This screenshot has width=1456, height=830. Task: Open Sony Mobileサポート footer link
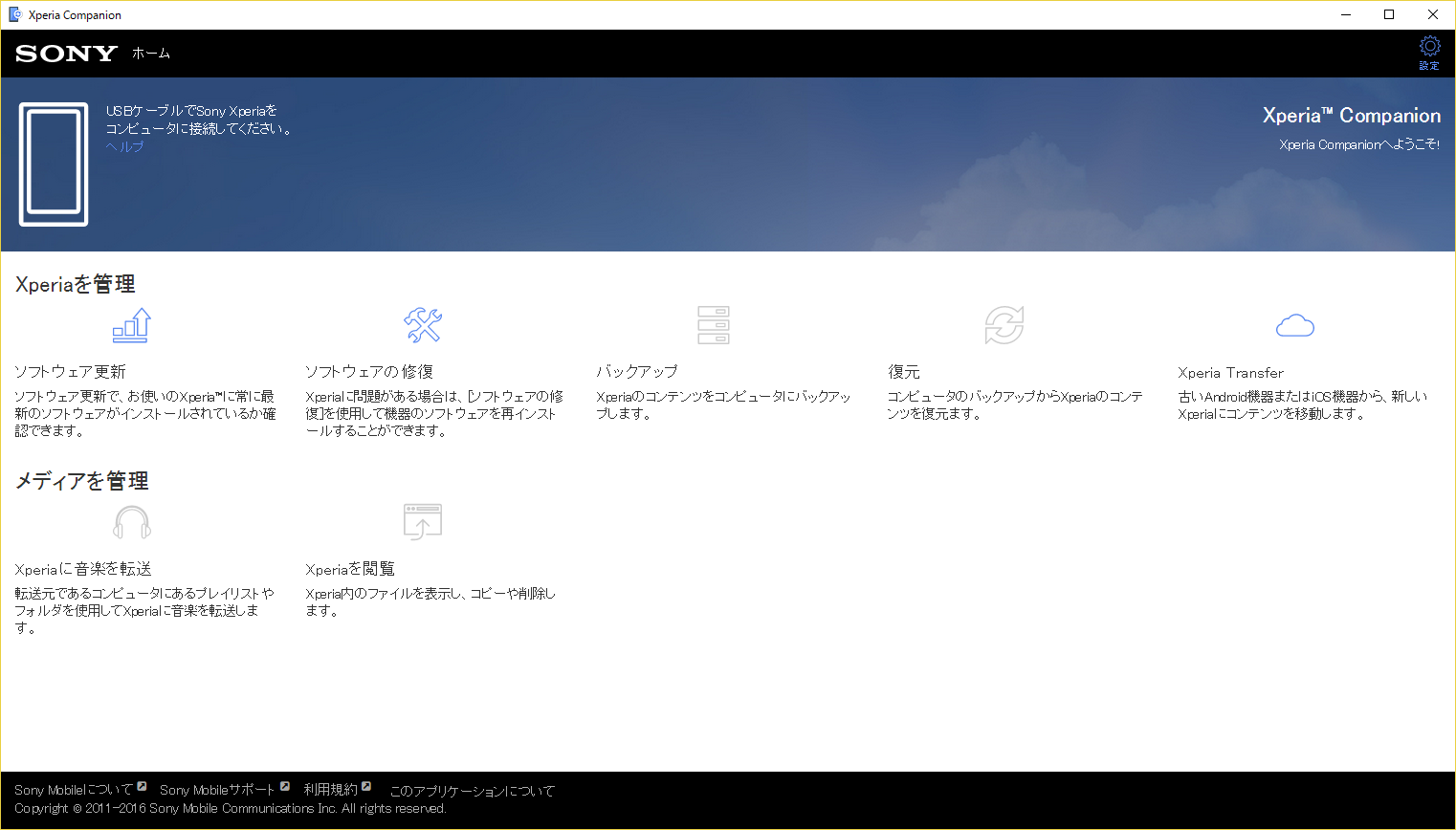pos(217,790)
